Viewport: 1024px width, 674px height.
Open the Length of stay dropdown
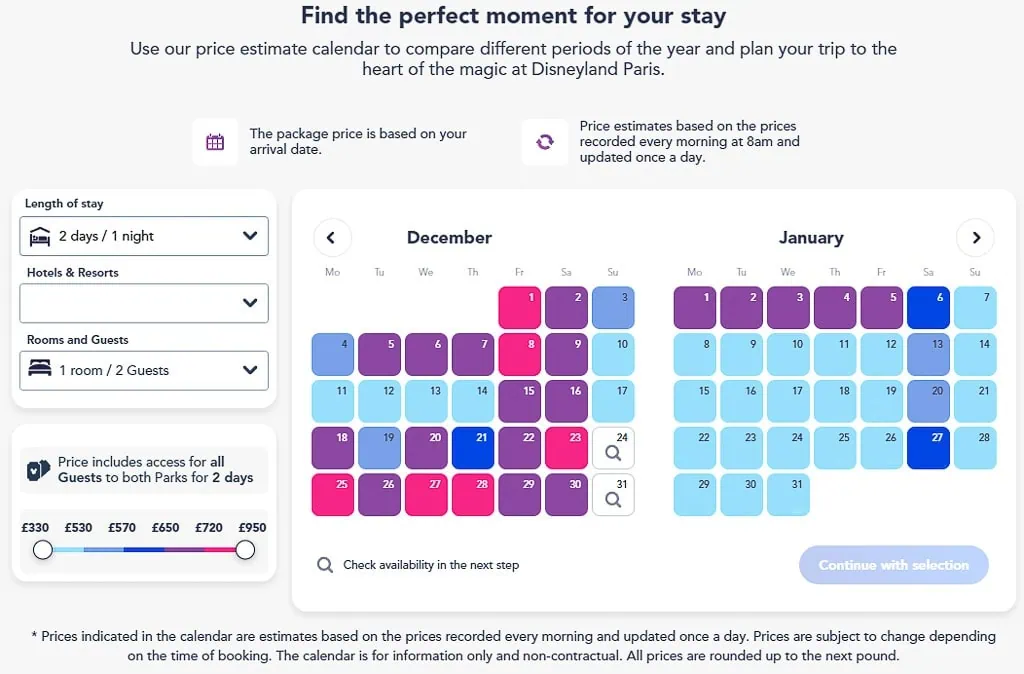[144, 236]
